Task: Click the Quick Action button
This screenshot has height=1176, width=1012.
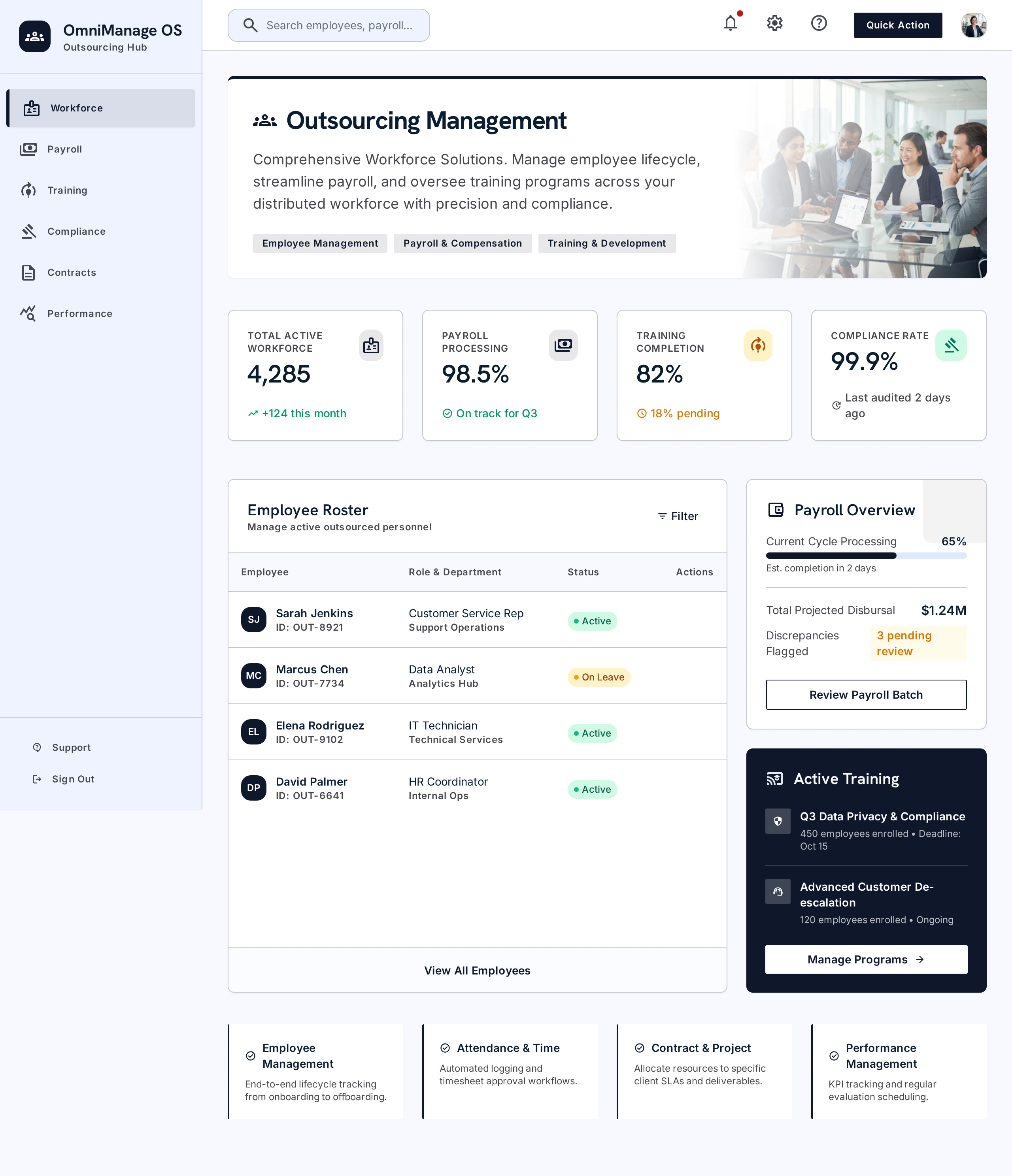Action: (897, 25)
